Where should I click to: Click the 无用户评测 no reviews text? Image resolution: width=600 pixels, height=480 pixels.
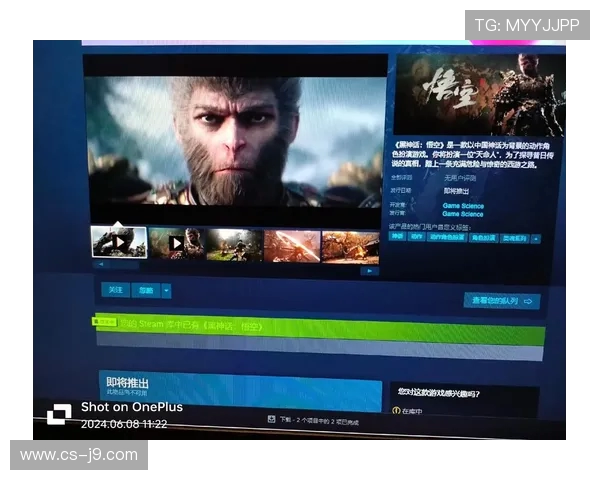point(460,178)
